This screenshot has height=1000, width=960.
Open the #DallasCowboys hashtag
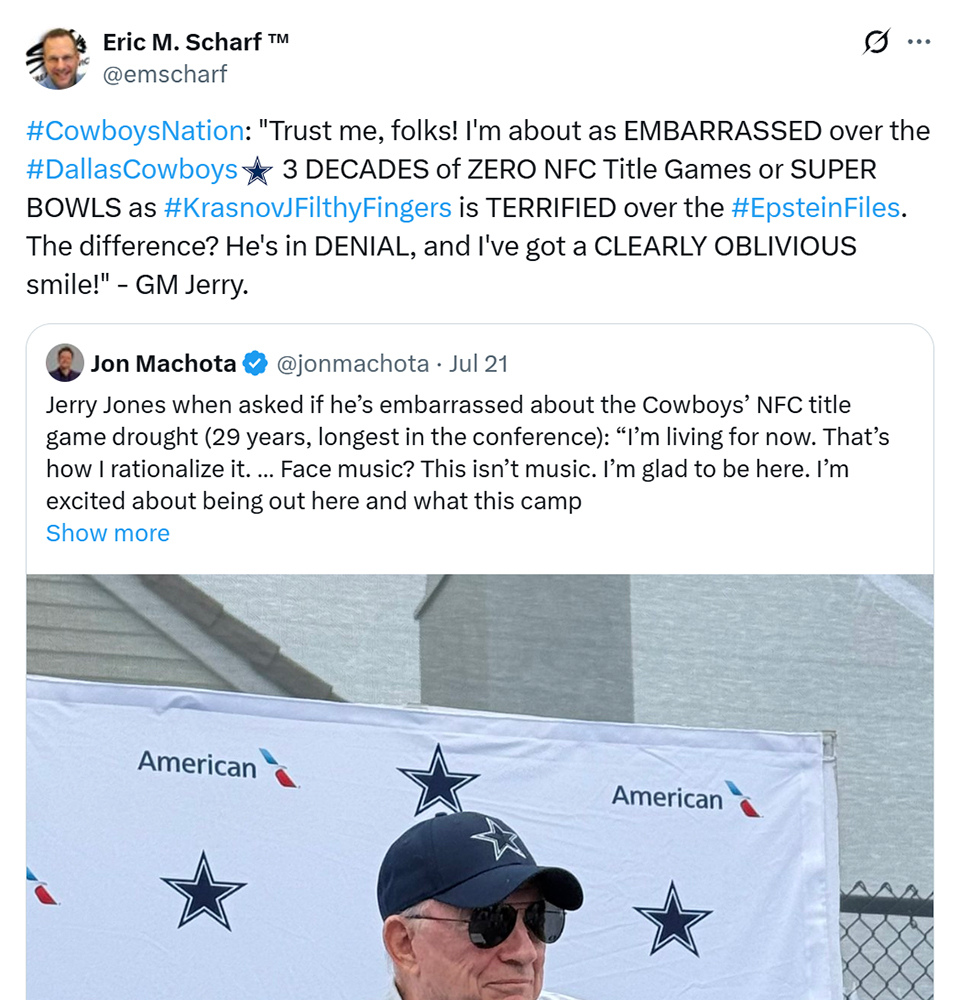pyautogui.click(x=132, y=170)
